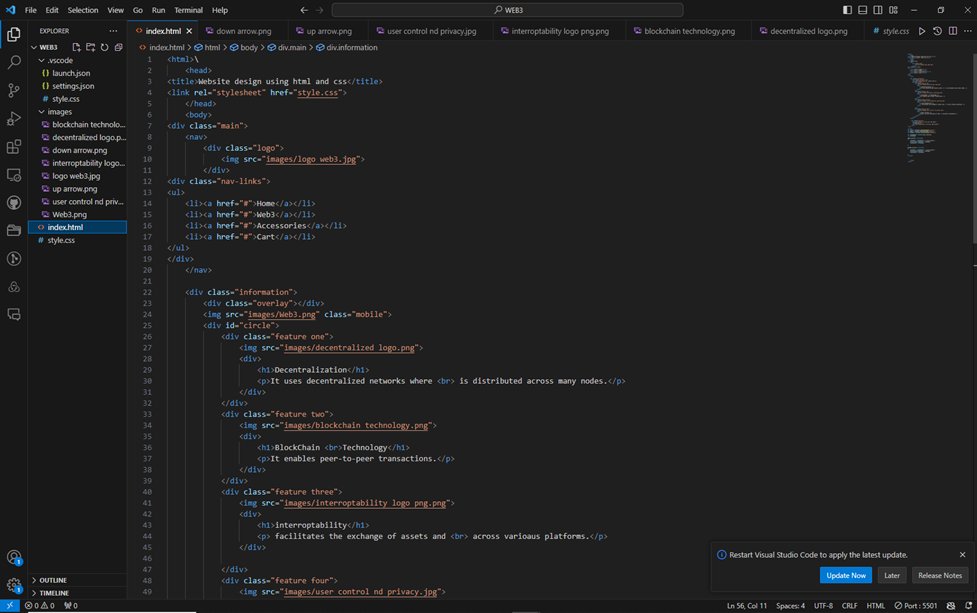Open the Manage gear icon

click(x=14, y=585)
